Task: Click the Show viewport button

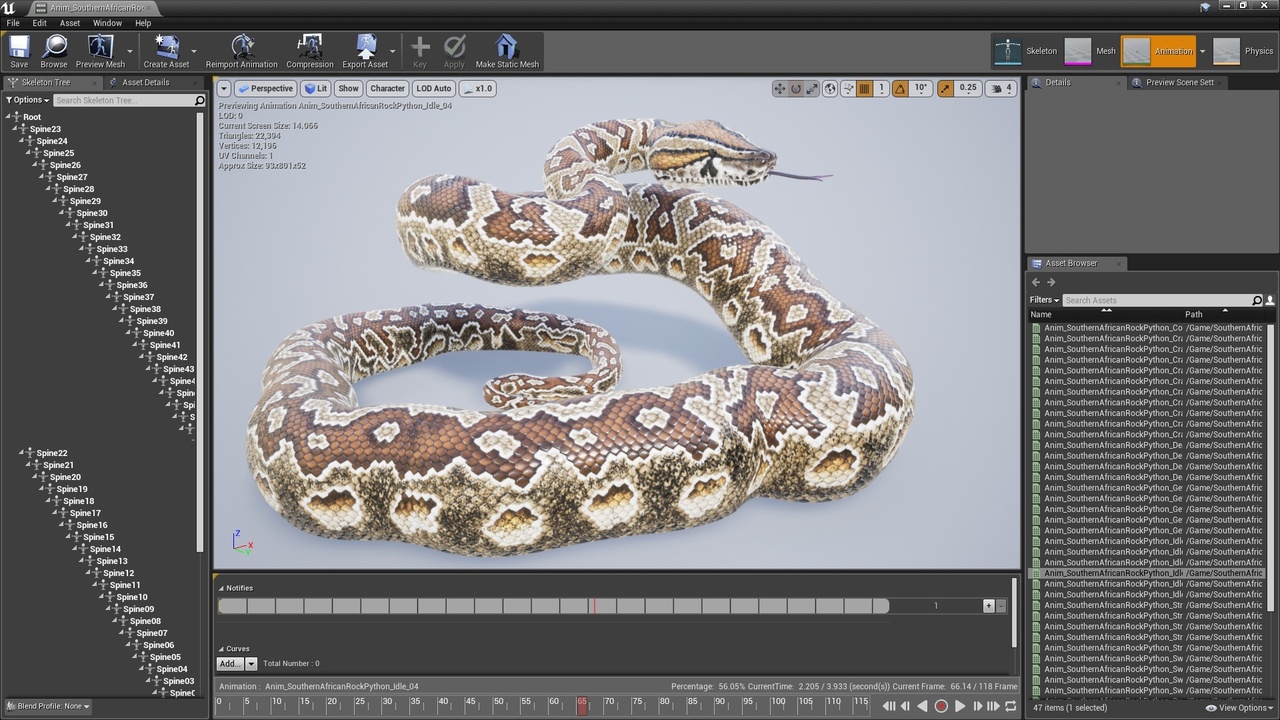Action: pyautogui.click(x=348, y=88)
